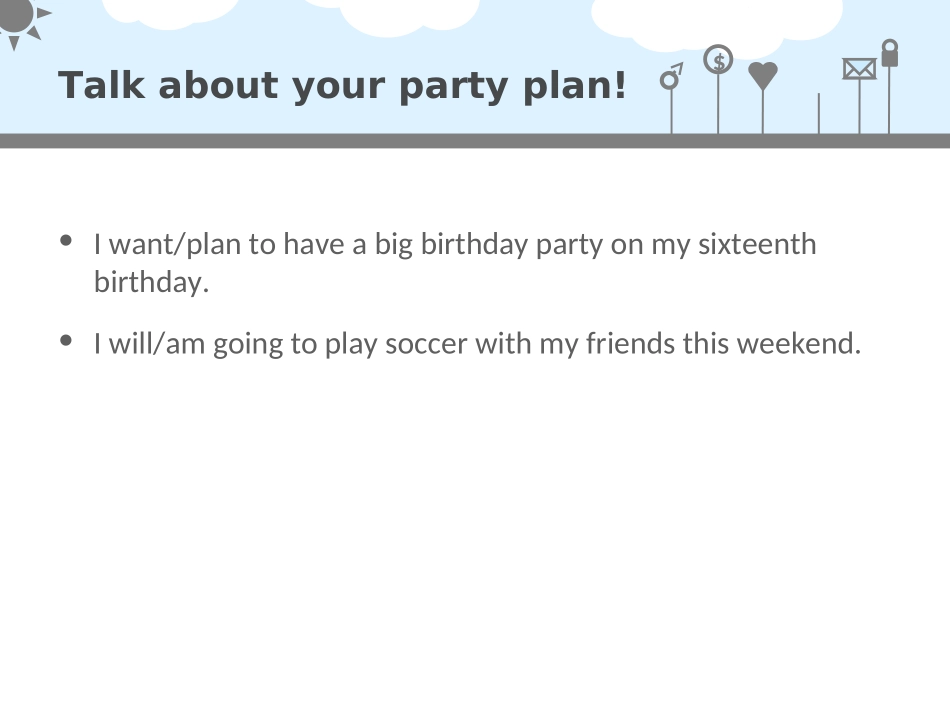950x713 pixels.
Task: Click the male symbol icon on the pole
Action: (x=671, y=77)
